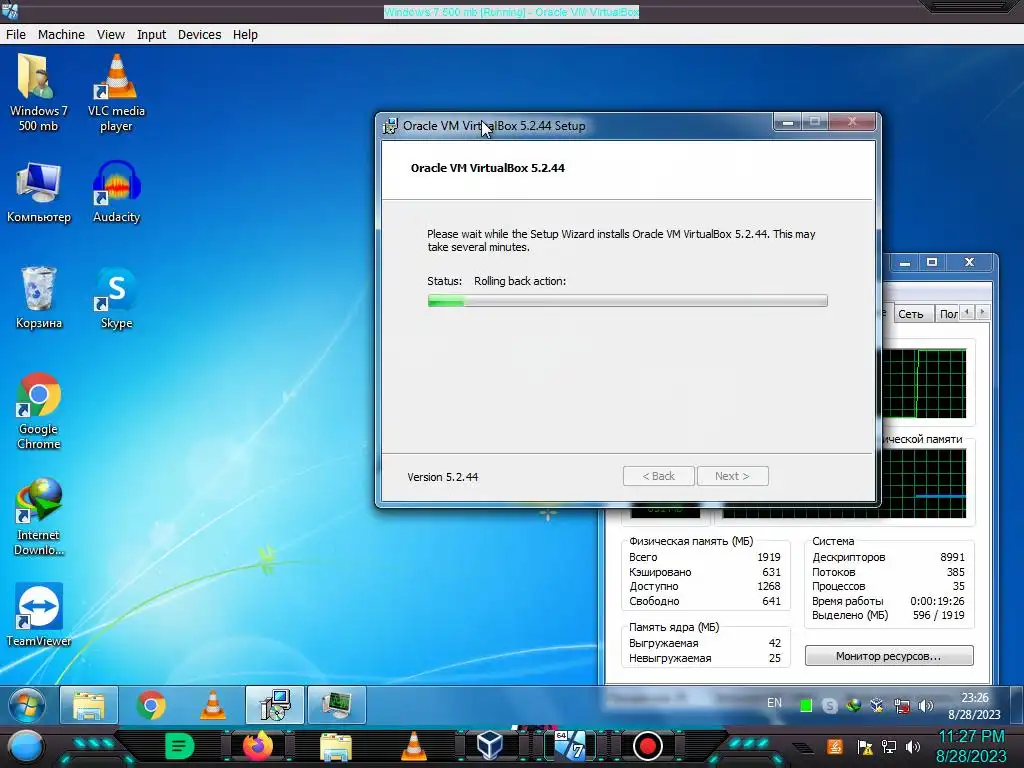
Task: Click the host clock showing 11:27 PM
Action: (x=971, y=737)
